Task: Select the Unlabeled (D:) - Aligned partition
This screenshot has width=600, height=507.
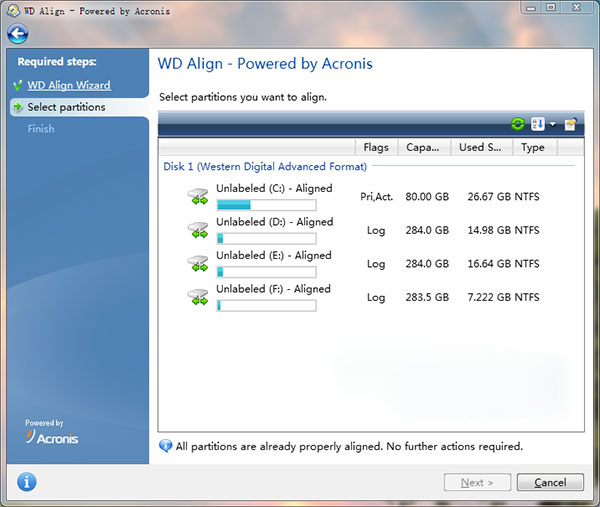Action: (275, 222)
